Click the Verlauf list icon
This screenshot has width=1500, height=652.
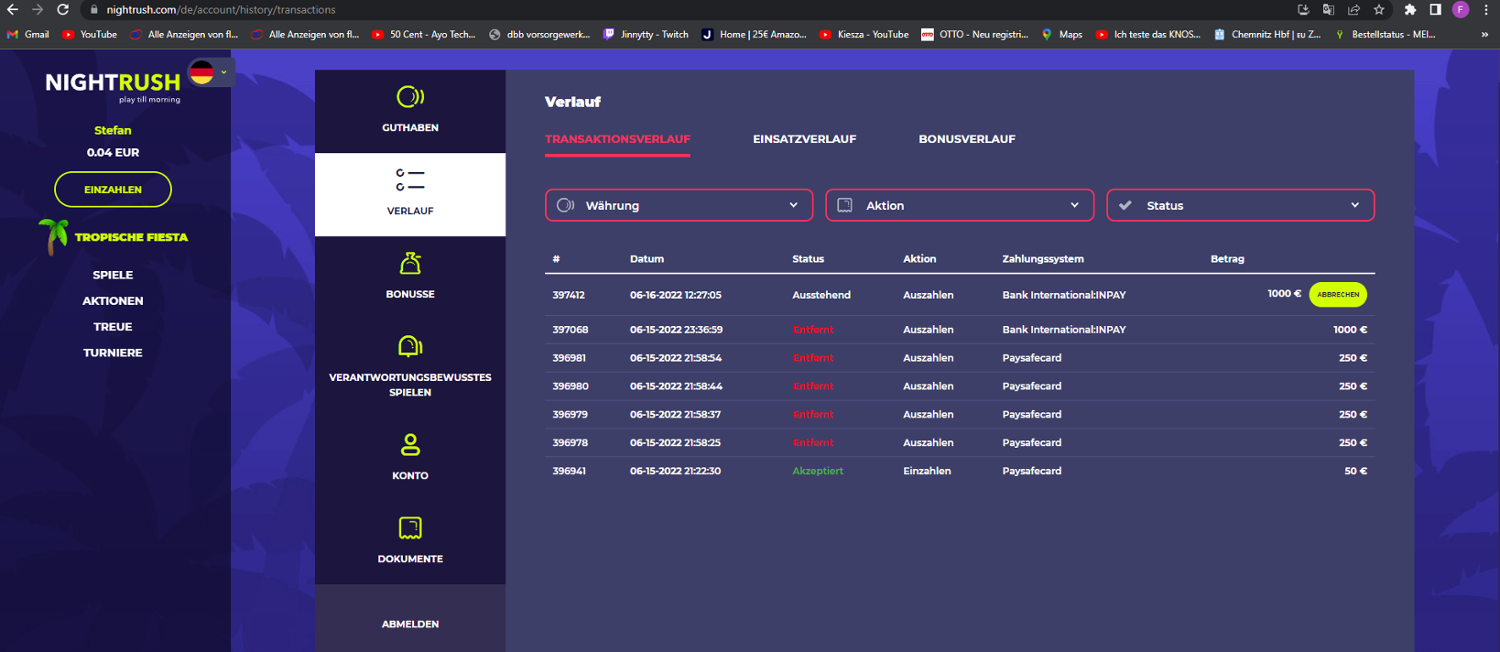[410, 181]
